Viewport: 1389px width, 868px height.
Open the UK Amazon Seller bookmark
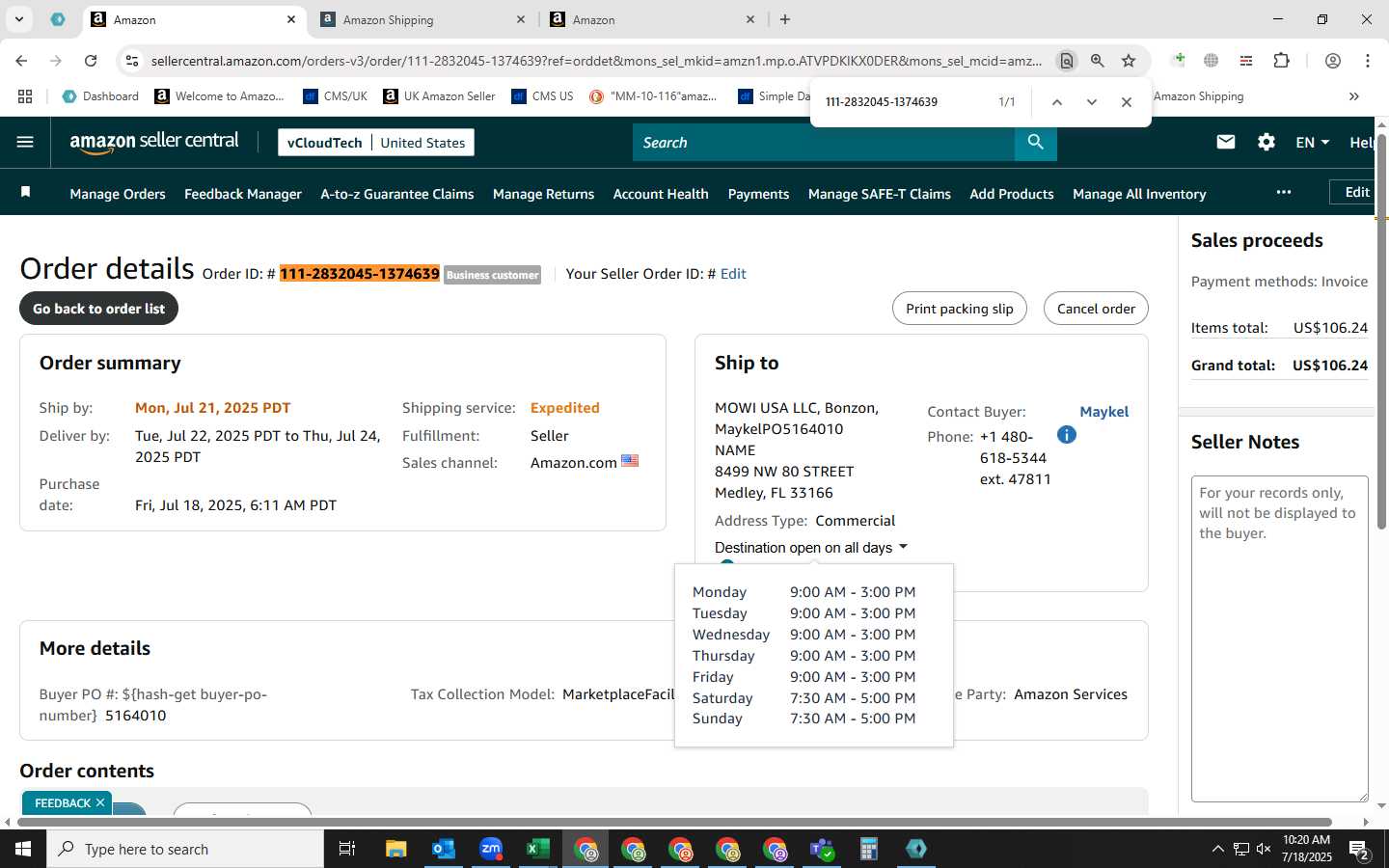[439, 96]
